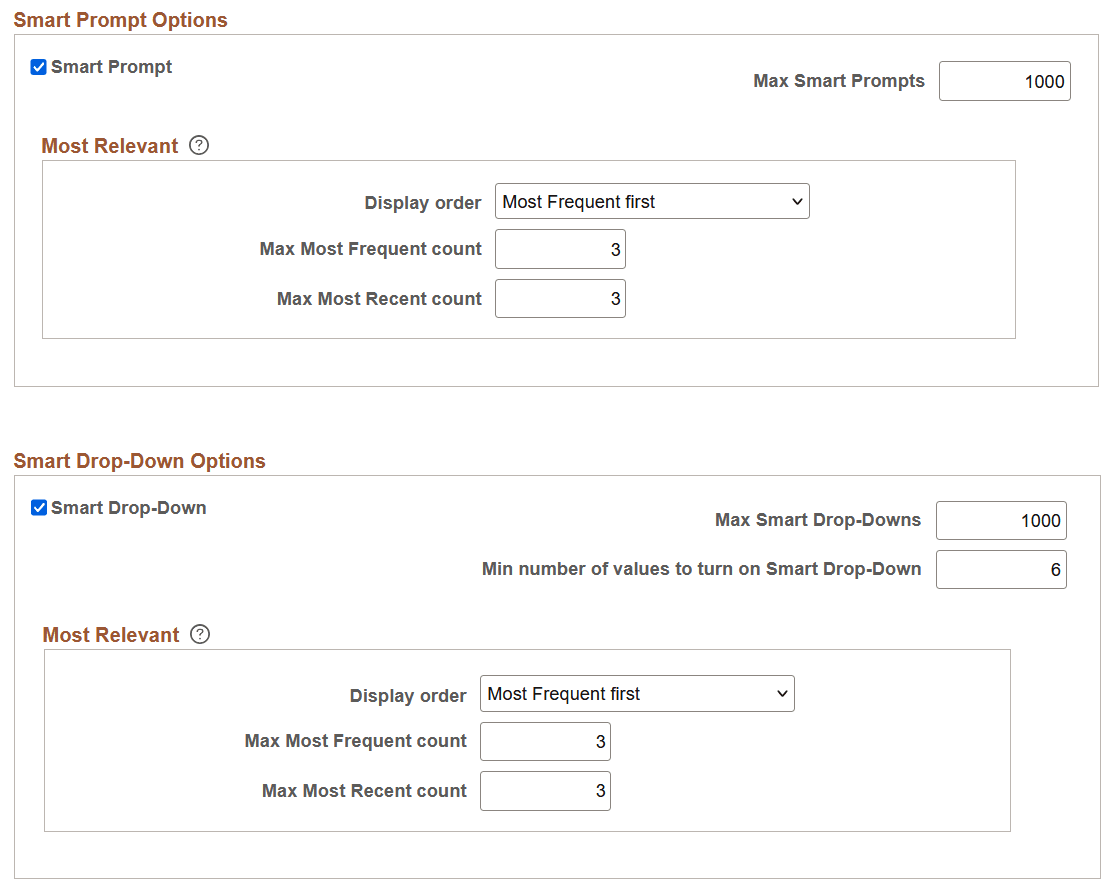Click the chevron on the Smart Prompt Display order
The image size is (1113, 891).
point(797,201)
